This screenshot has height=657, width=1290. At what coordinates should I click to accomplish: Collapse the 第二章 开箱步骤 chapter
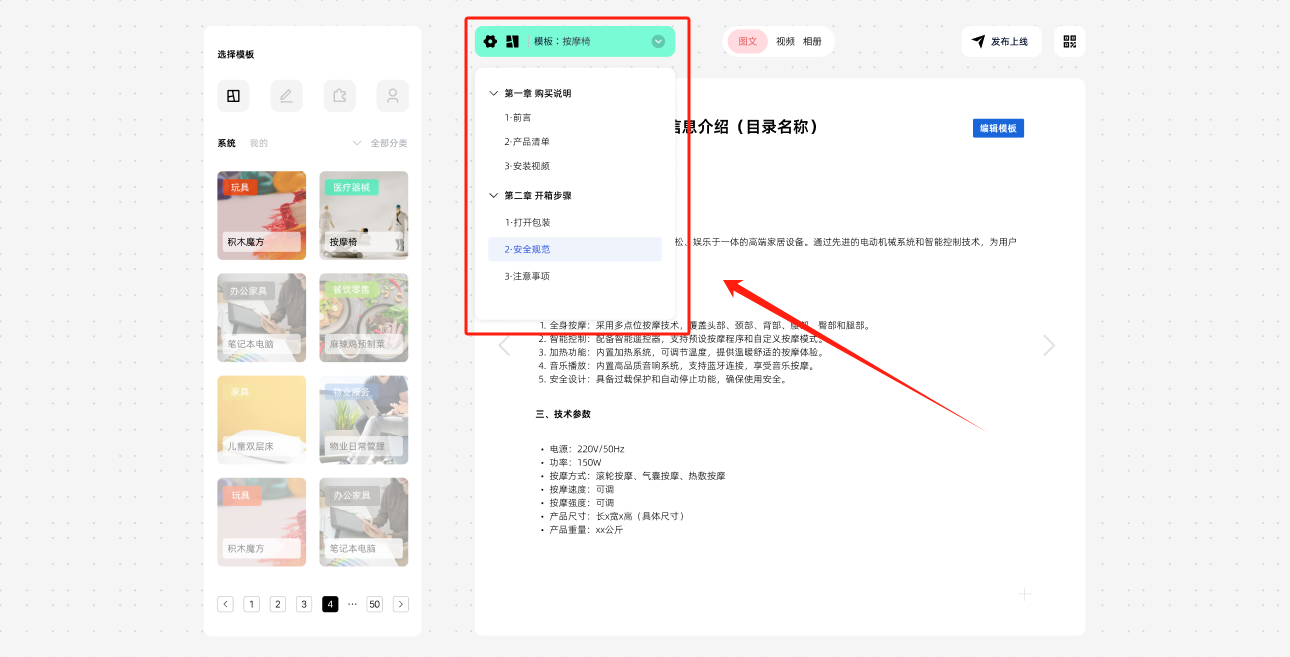pos(493,196)
